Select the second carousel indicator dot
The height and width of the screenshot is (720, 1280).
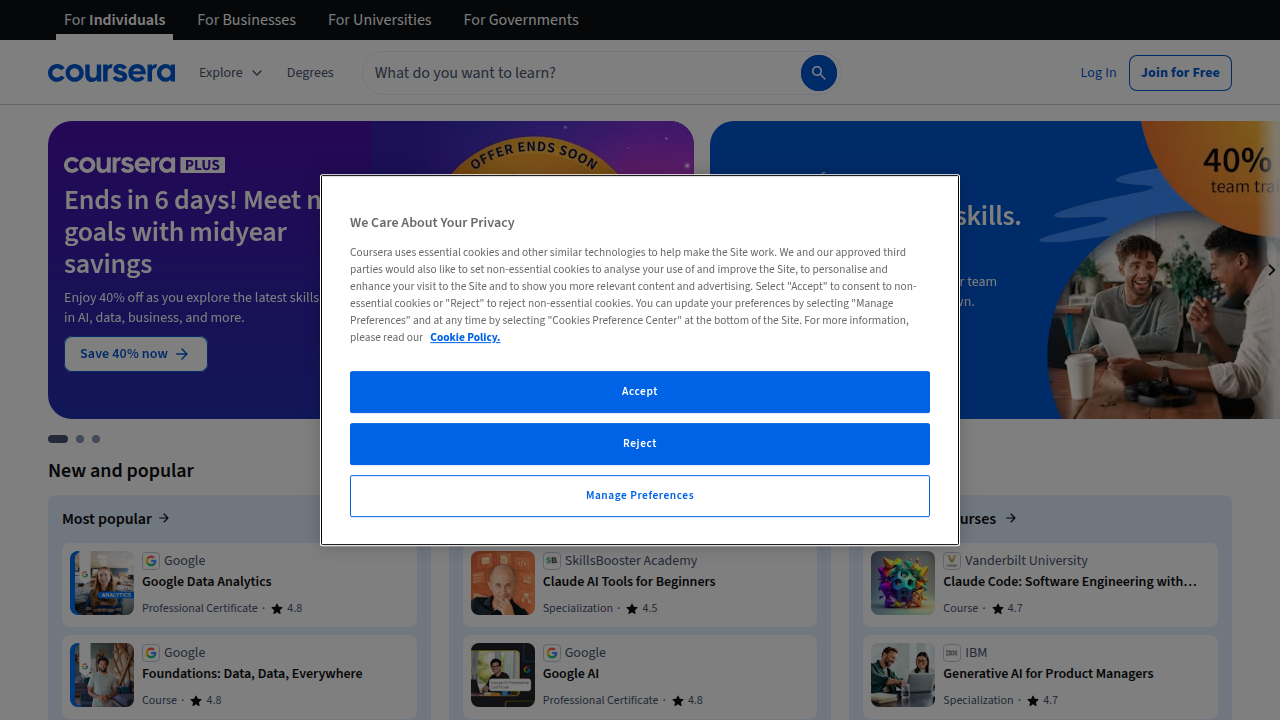(x=80, y=439)
